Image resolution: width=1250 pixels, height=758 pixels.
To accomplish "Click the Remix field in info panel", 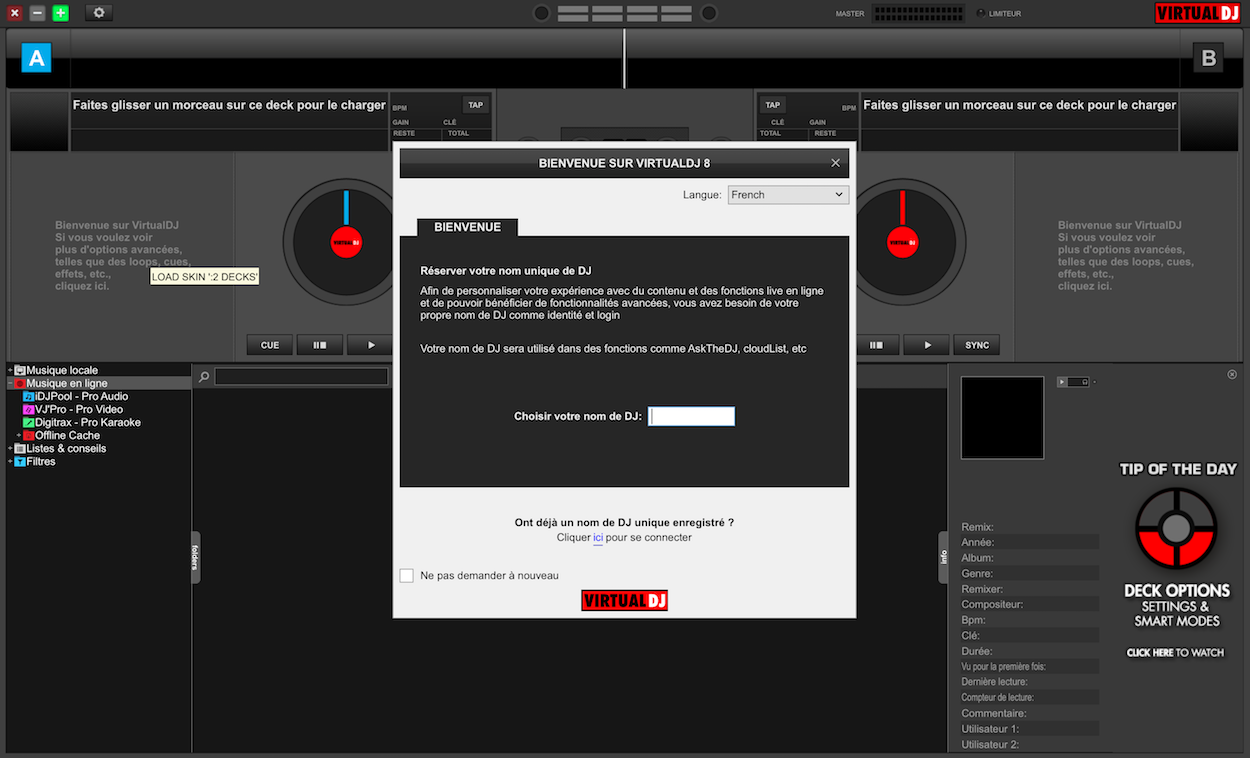I will coord(1030,527).
